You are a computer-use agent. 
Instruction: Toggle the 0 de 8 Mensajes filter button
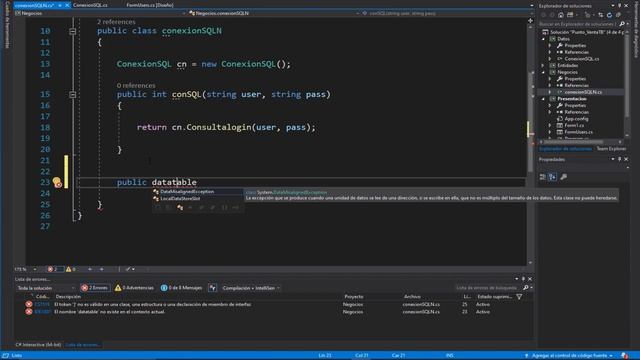pyautogui.click(x=181, y=288)
